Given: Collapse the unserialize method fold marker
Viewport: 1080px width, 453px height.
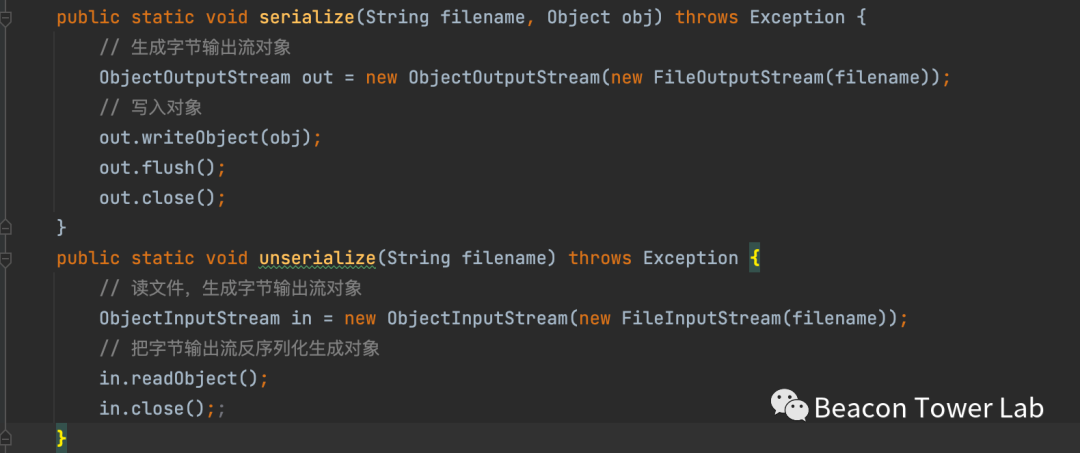Looking at the screenshot, I should point(6,258).
